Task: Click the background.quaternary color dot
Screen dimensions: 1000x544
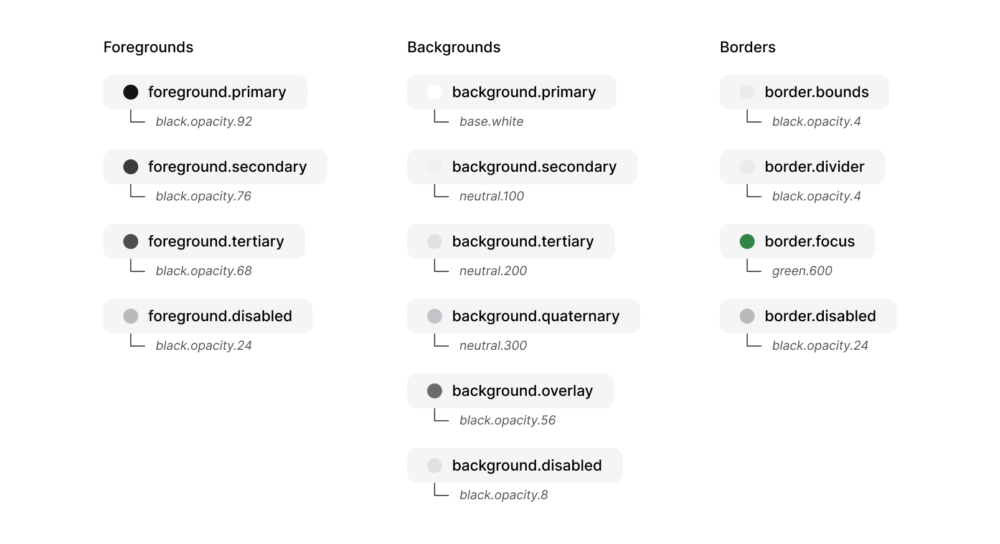Action: coord(434,316)
